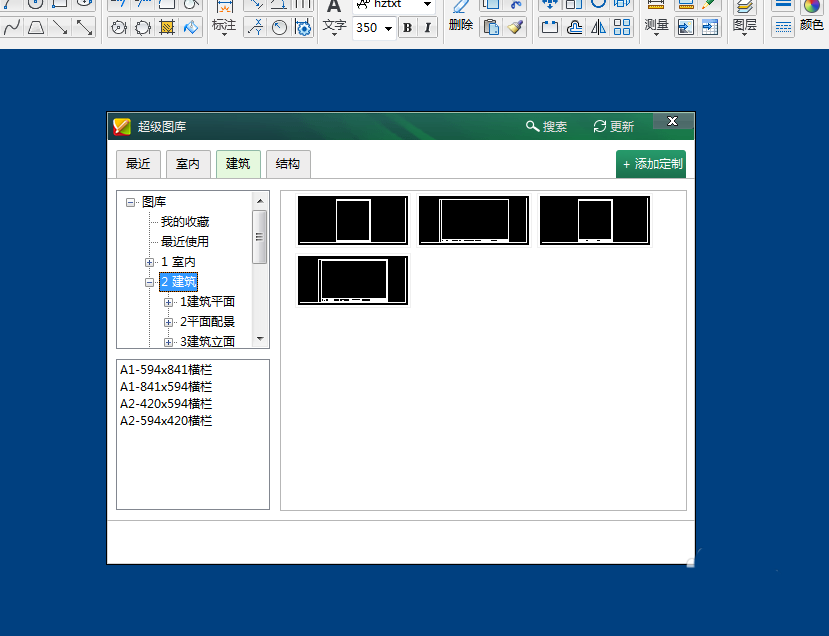The height and width of the screenshot is (636, 829).
Task: Select the radius dimension tool
Action: pos(279,27)
